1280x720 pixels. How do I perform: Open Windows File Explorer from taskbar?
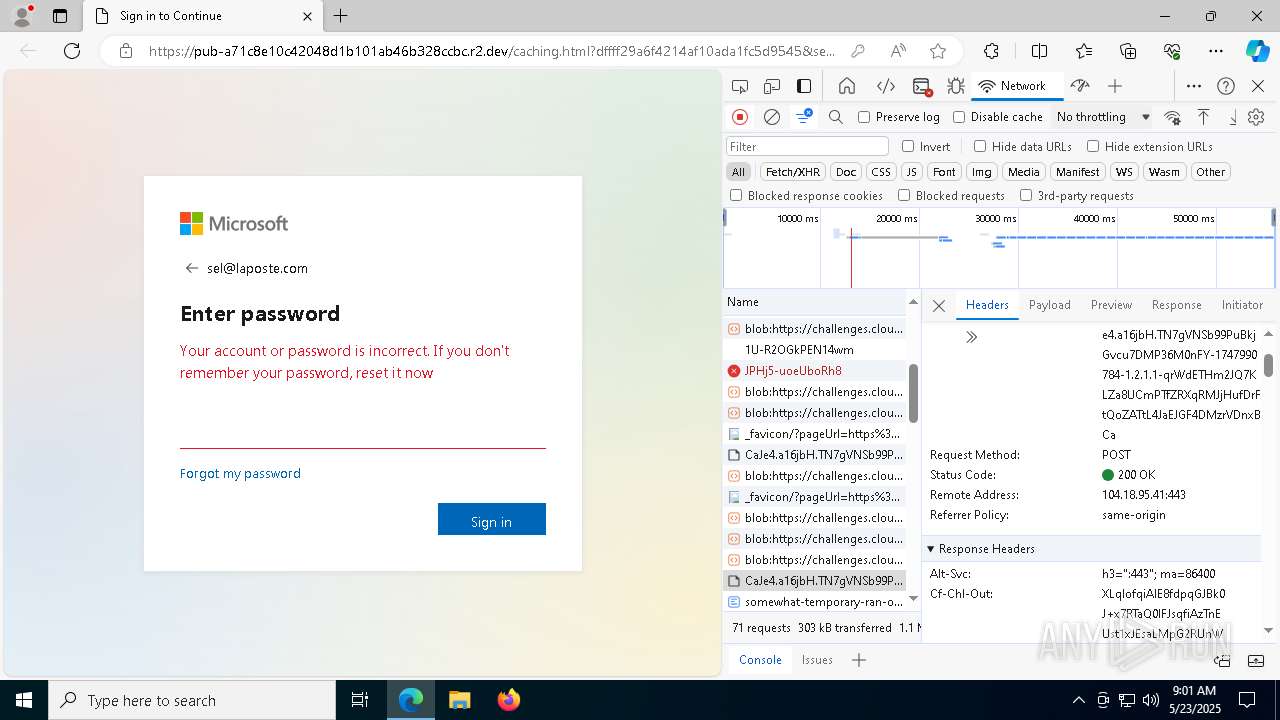[459, 700]
